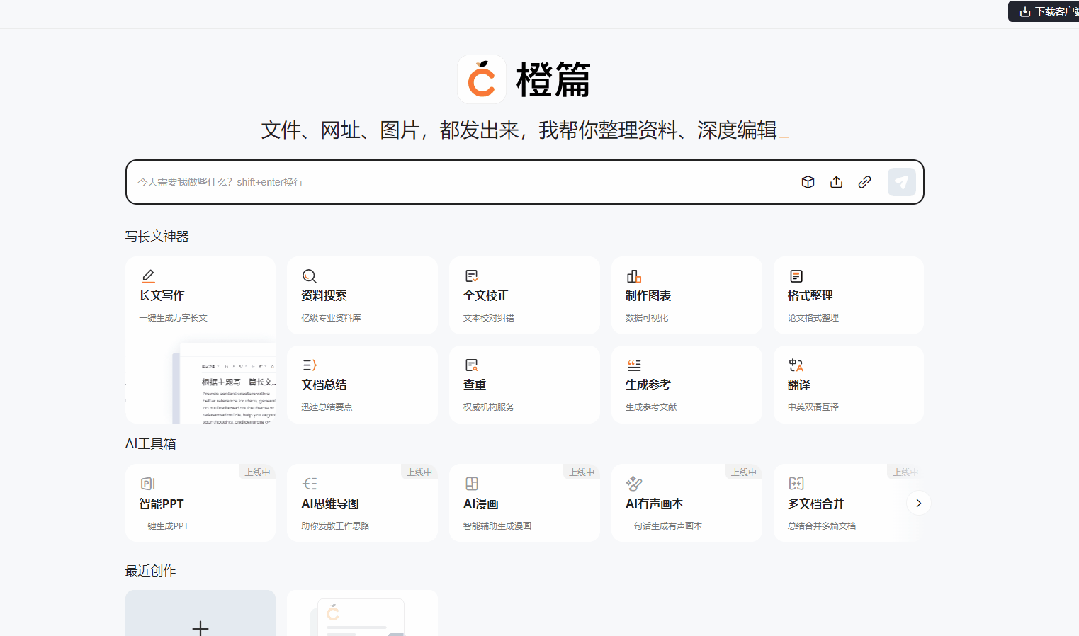Image resolution: width=1079 pixels, height=636 pixels.
Task: Launch the 全文校订 proofreading tool
Action: pos(524,294)
